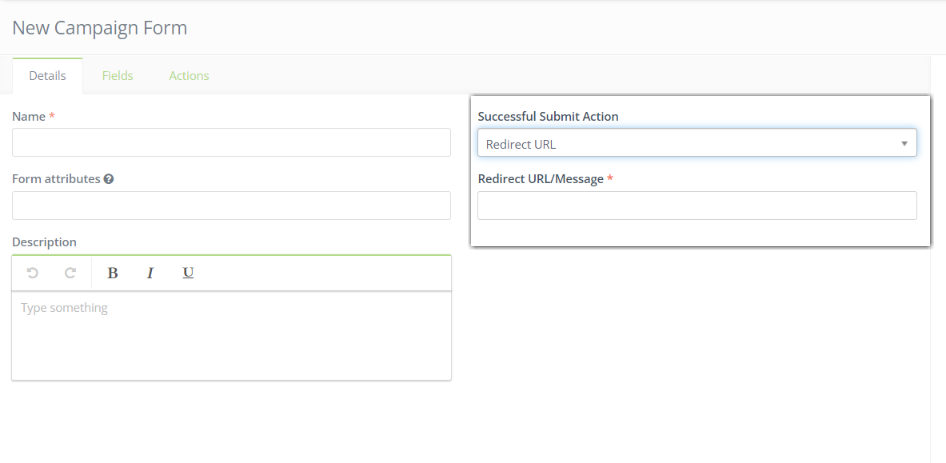This screenshot has height=463, width=946.
Task: Click the Description text area placeholder
Action: click(x=64, y=308)
